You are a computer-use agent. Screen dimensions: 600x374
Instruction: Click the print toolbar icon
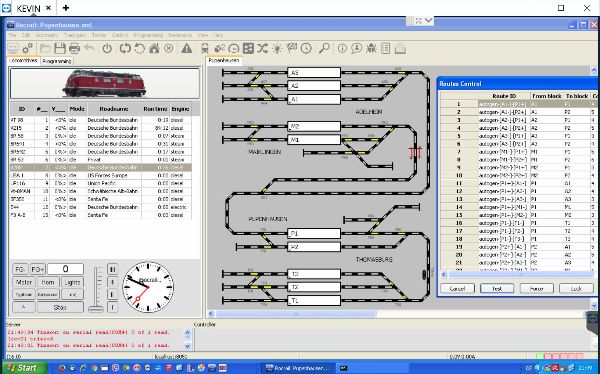coord(74,49)
